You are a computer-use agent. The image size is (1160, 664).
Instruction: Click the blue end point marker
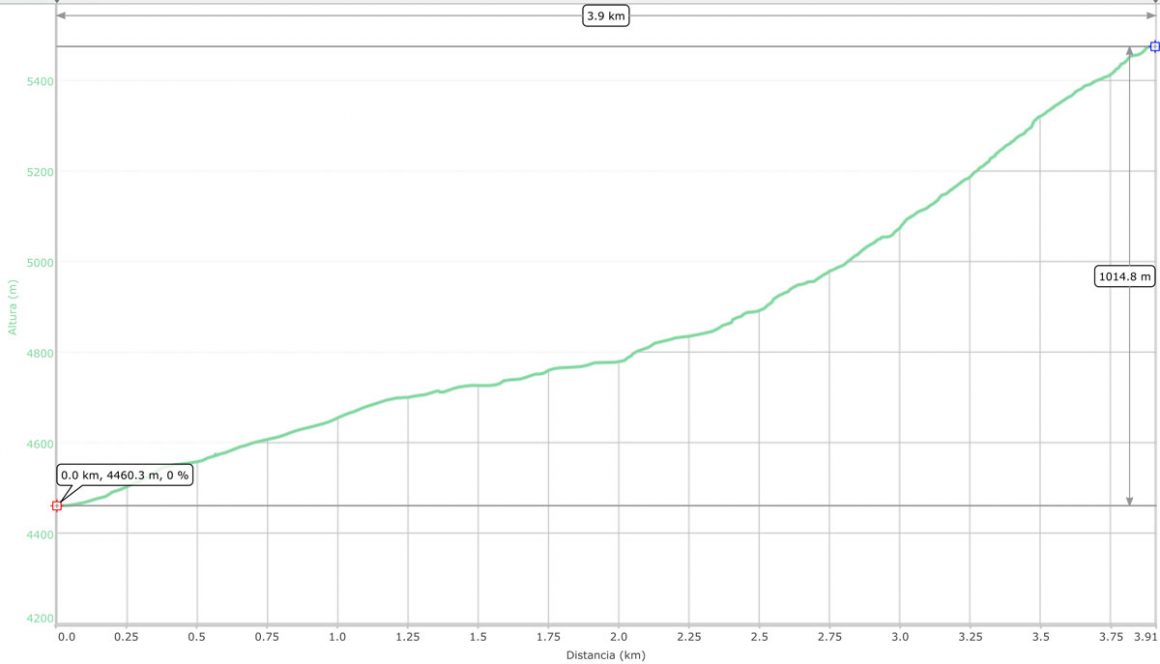click(1155, 47)
